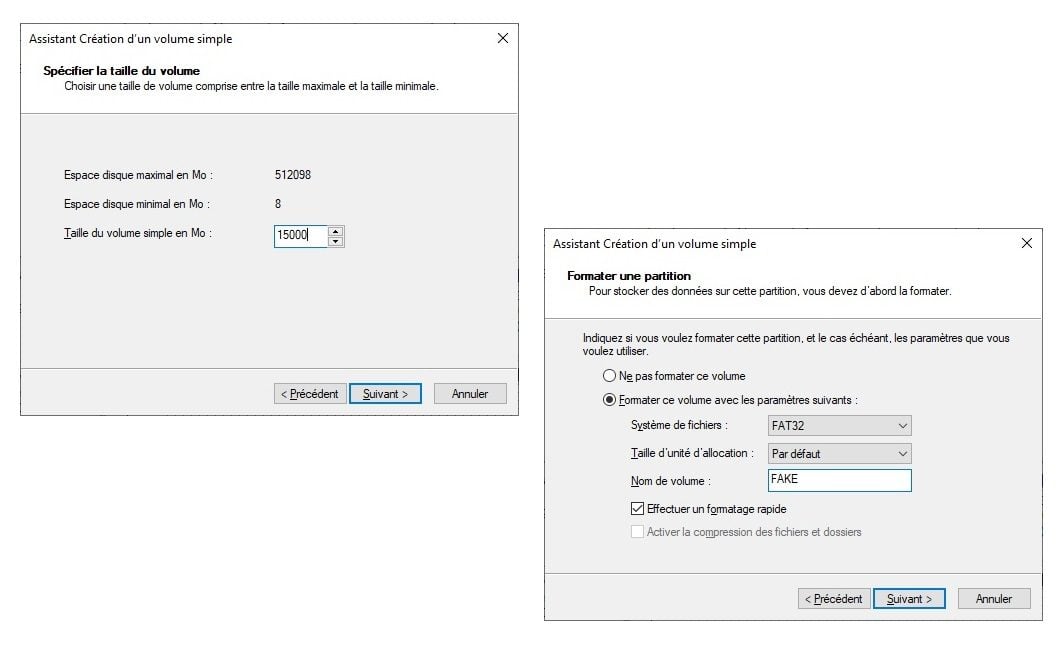Expand the 'Taille d'unité d'allocation' dropdown

839,454
